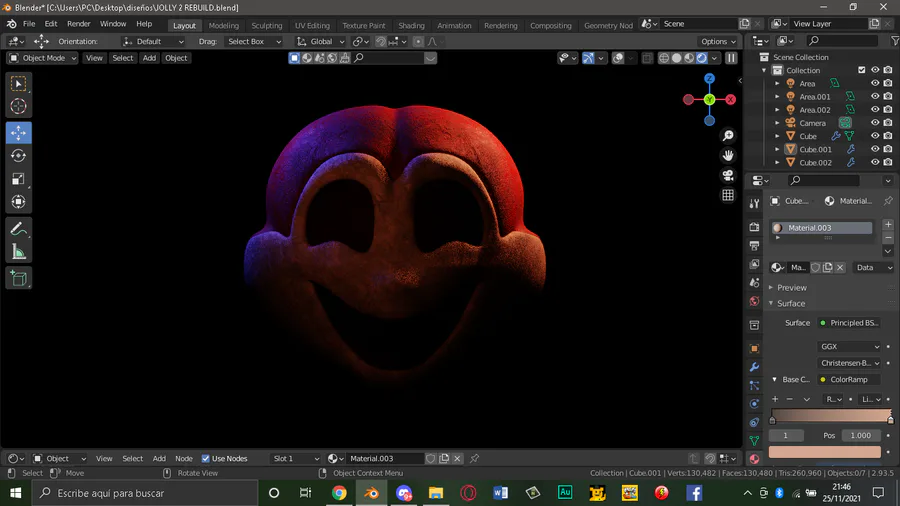
Task: Open the Drag Select Box dropdown
Action: click(x=253, y=41)
